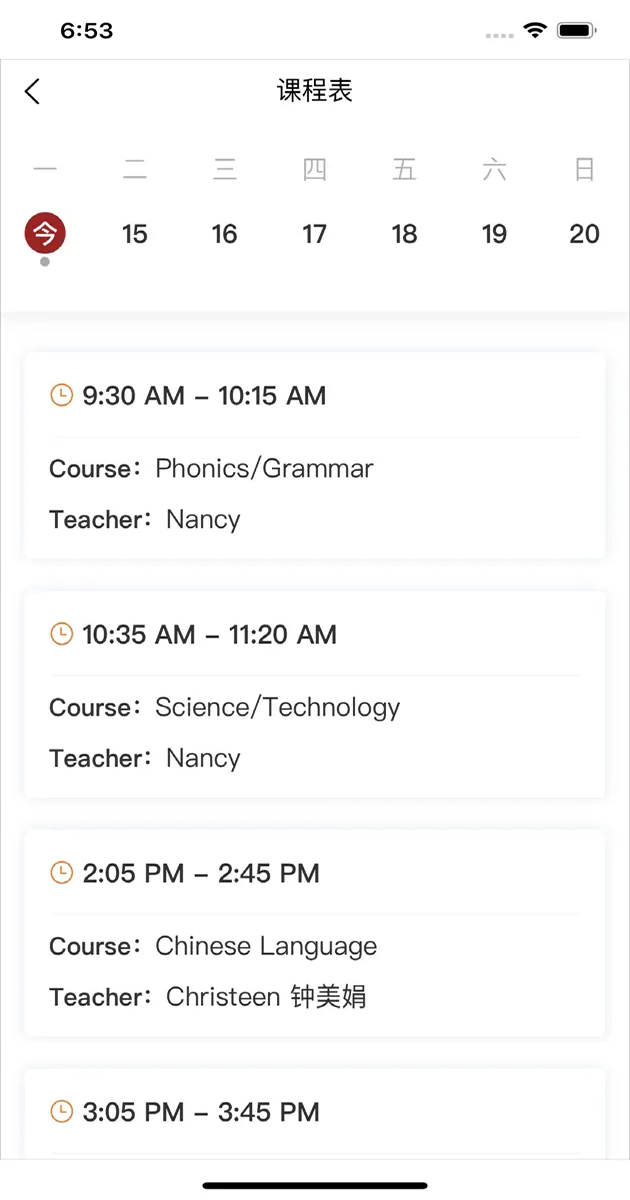Tap the battery status icon
The image size is (630, 1200).
pyautogui.click(x=578, y=31)
